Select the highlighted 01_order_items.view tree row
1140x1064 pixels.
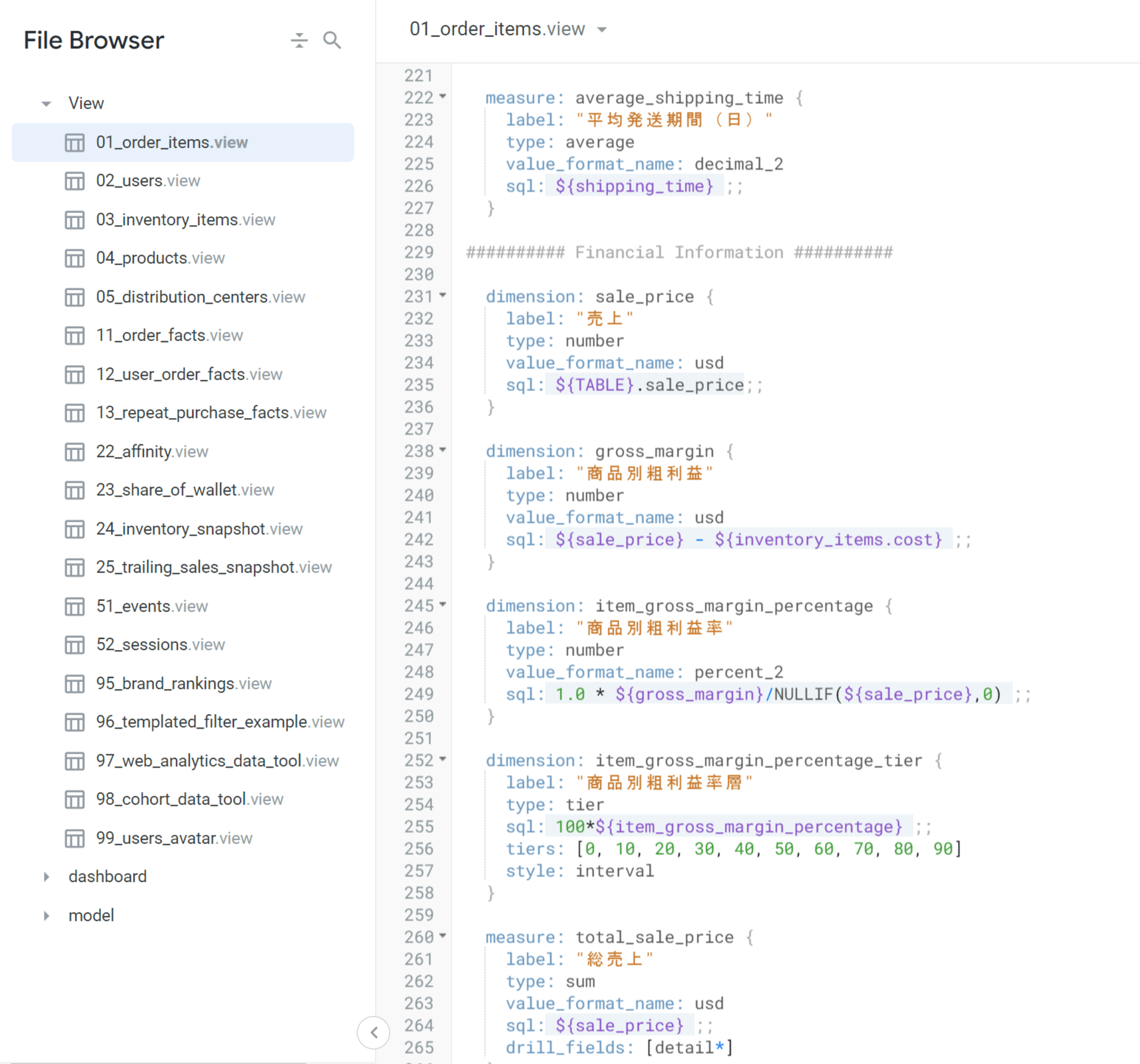[x=183, y=142]
